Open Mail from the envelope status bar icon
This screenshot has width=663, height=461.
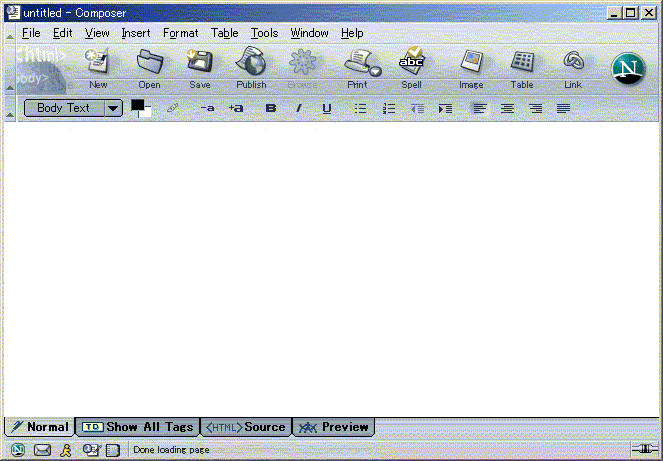[42, 450]
